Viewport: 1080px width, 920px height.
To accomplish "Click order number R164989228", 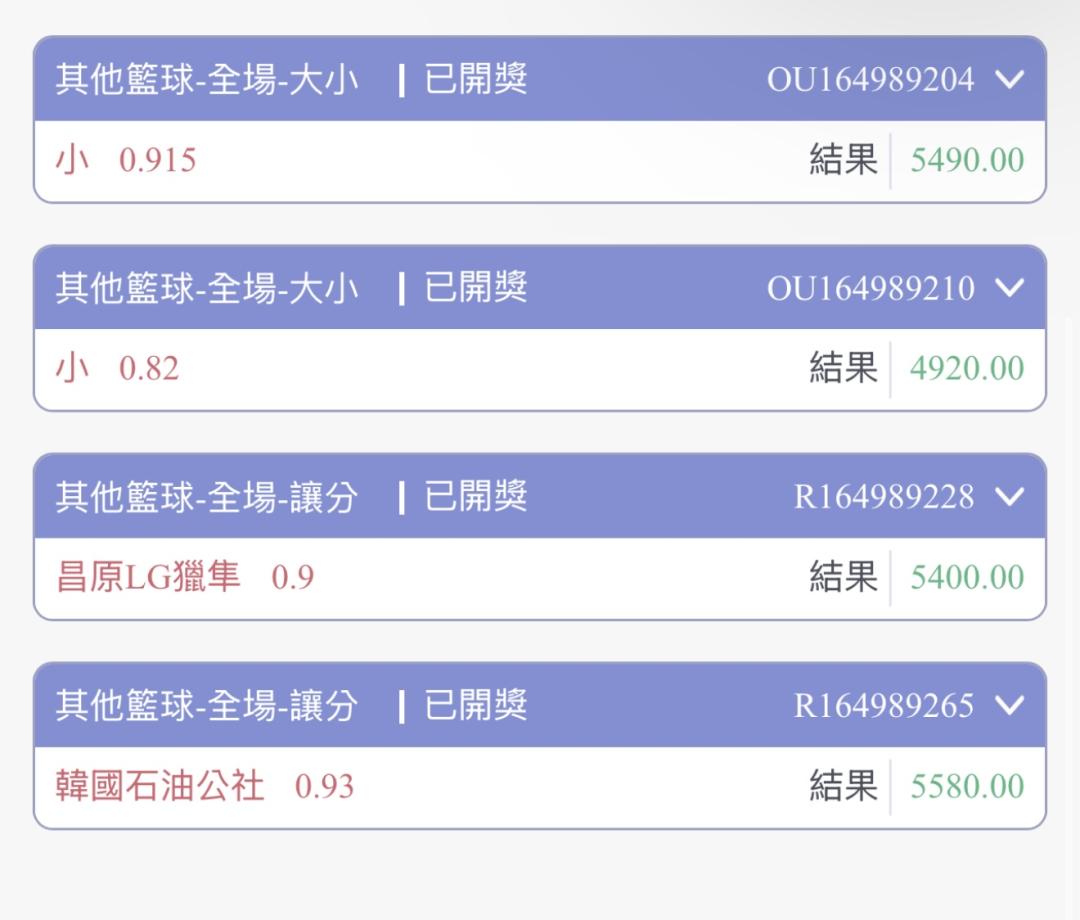I will pyautogui.click(x=883, y=497).
